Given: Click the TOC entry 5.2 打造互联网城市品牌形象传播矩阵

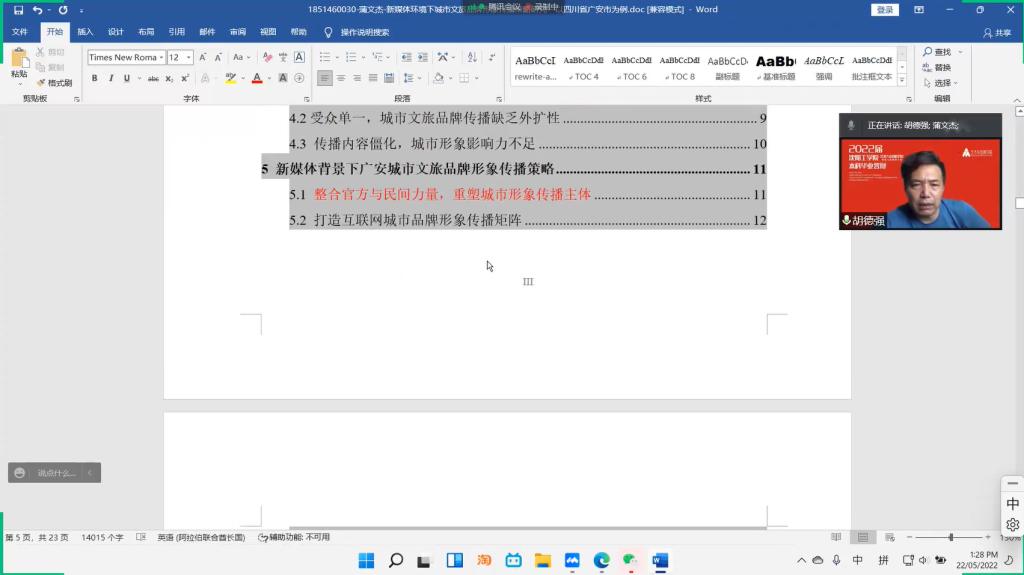Looking at the screenshot, I should pos(528,220).
